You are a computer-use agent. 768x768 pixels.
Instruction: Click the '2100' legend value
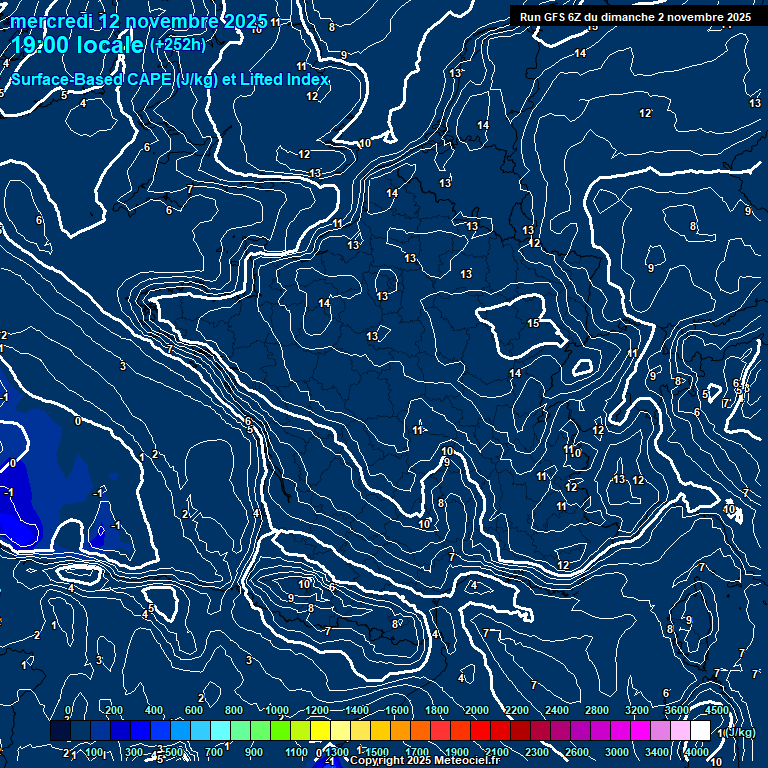[x=497, y=752]
